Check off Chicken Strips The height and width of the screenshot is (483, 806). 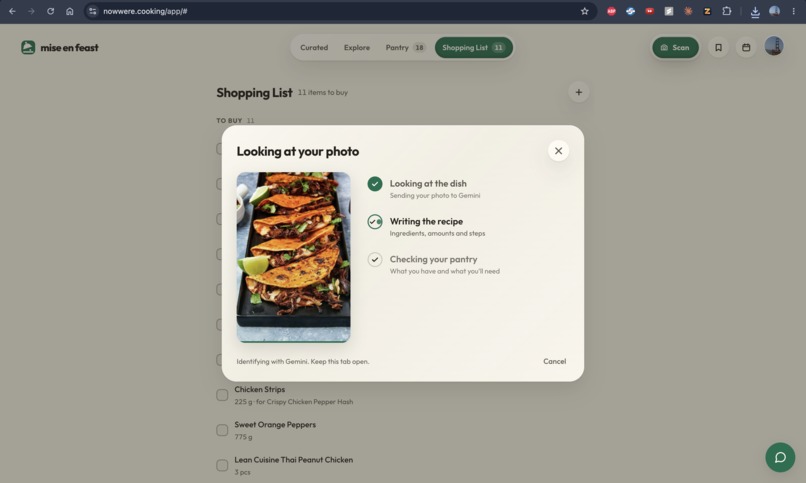point(222,395)
